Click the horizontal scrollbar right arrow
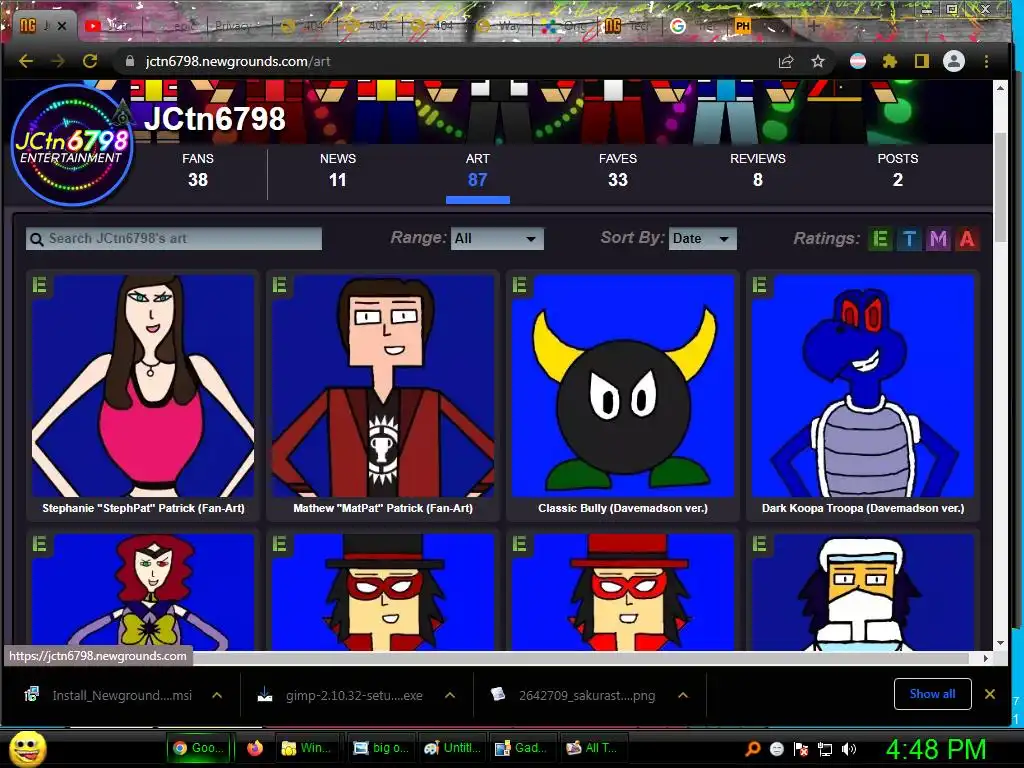The height and width of the screenshot is (768, 1024). pos(985,658)
